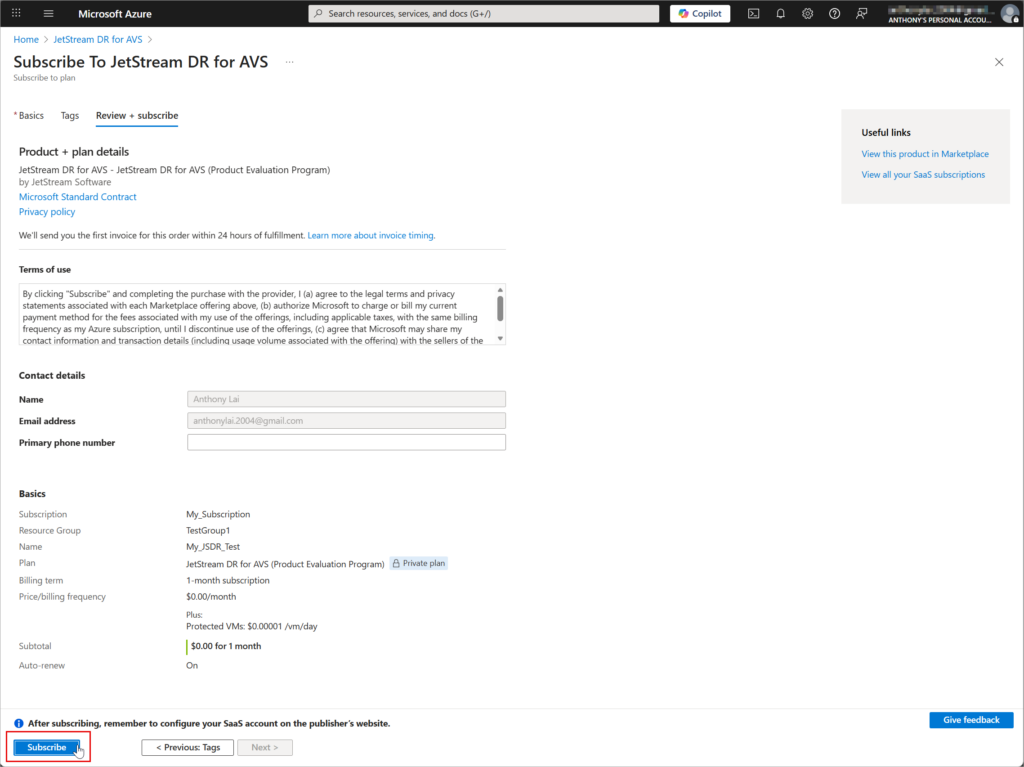The image size is (1024, 767).
Task: Click the account avatar picture
Action: point(1008,14)
